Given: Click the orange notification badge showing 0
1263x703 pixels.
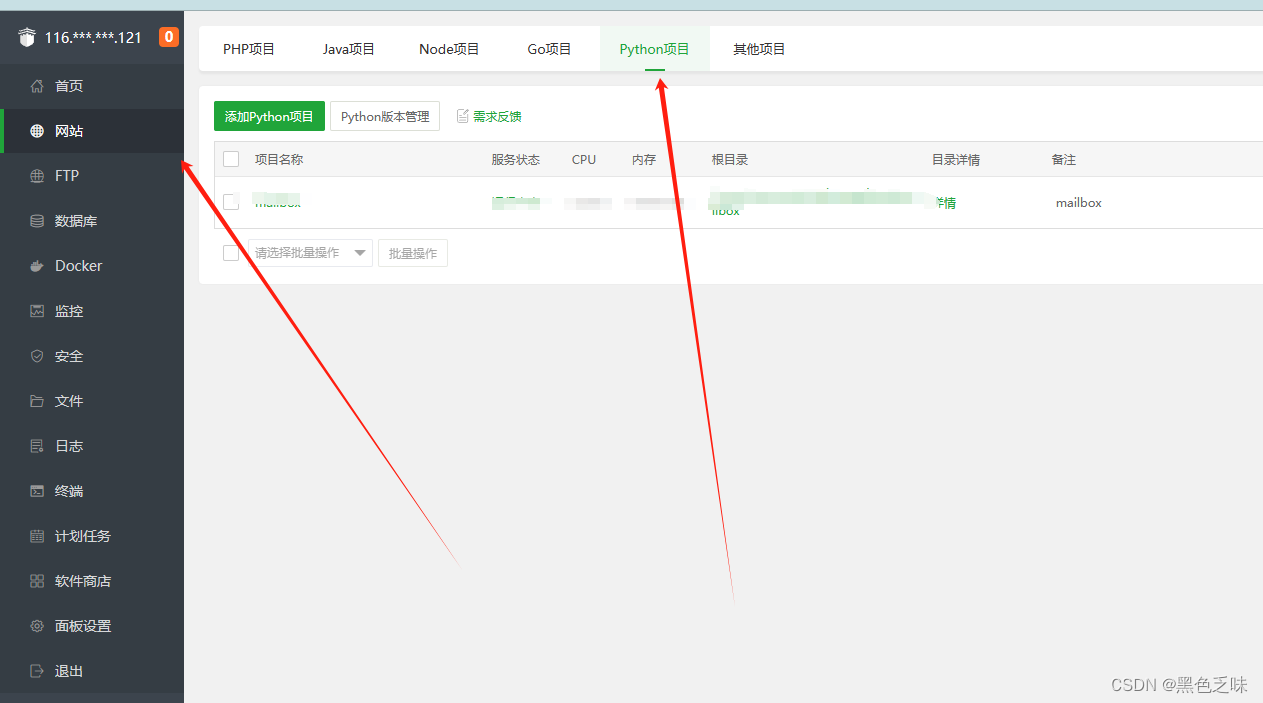Looking at the screenshot, I should (169, 37).
